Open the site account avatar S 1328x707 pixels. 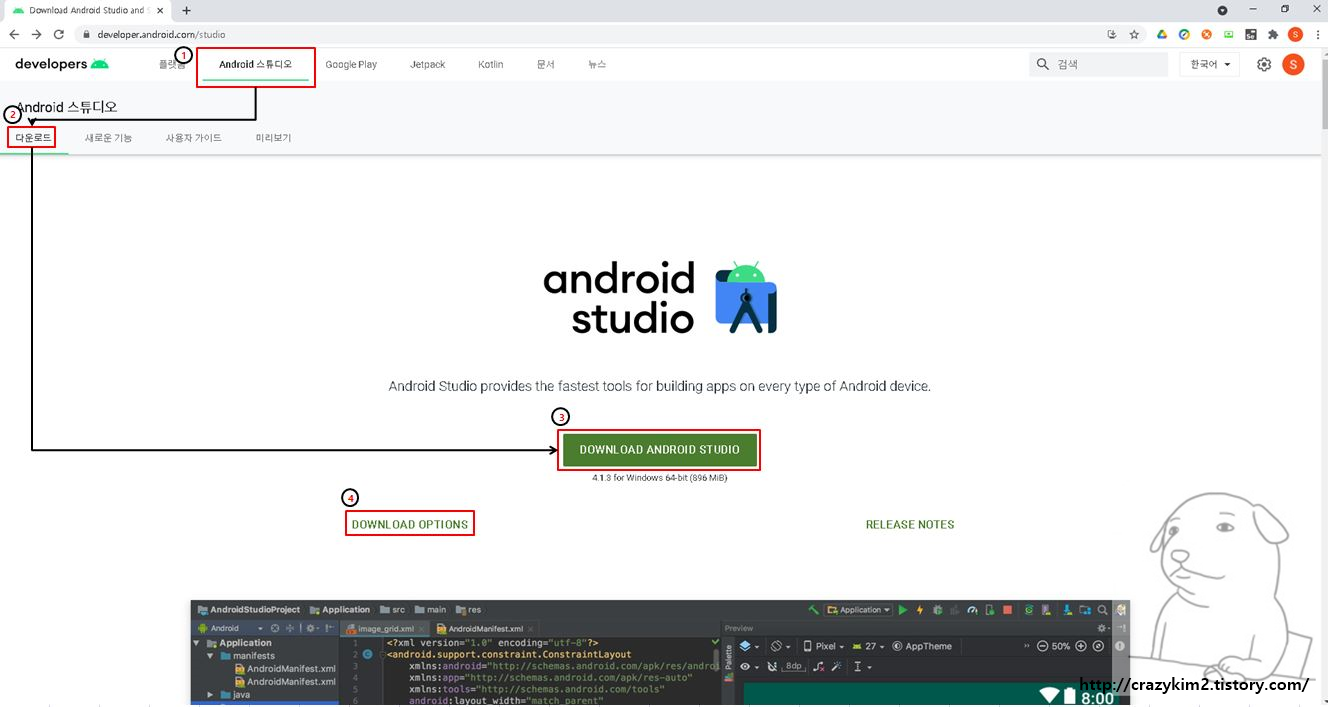tap(1293, 64)
